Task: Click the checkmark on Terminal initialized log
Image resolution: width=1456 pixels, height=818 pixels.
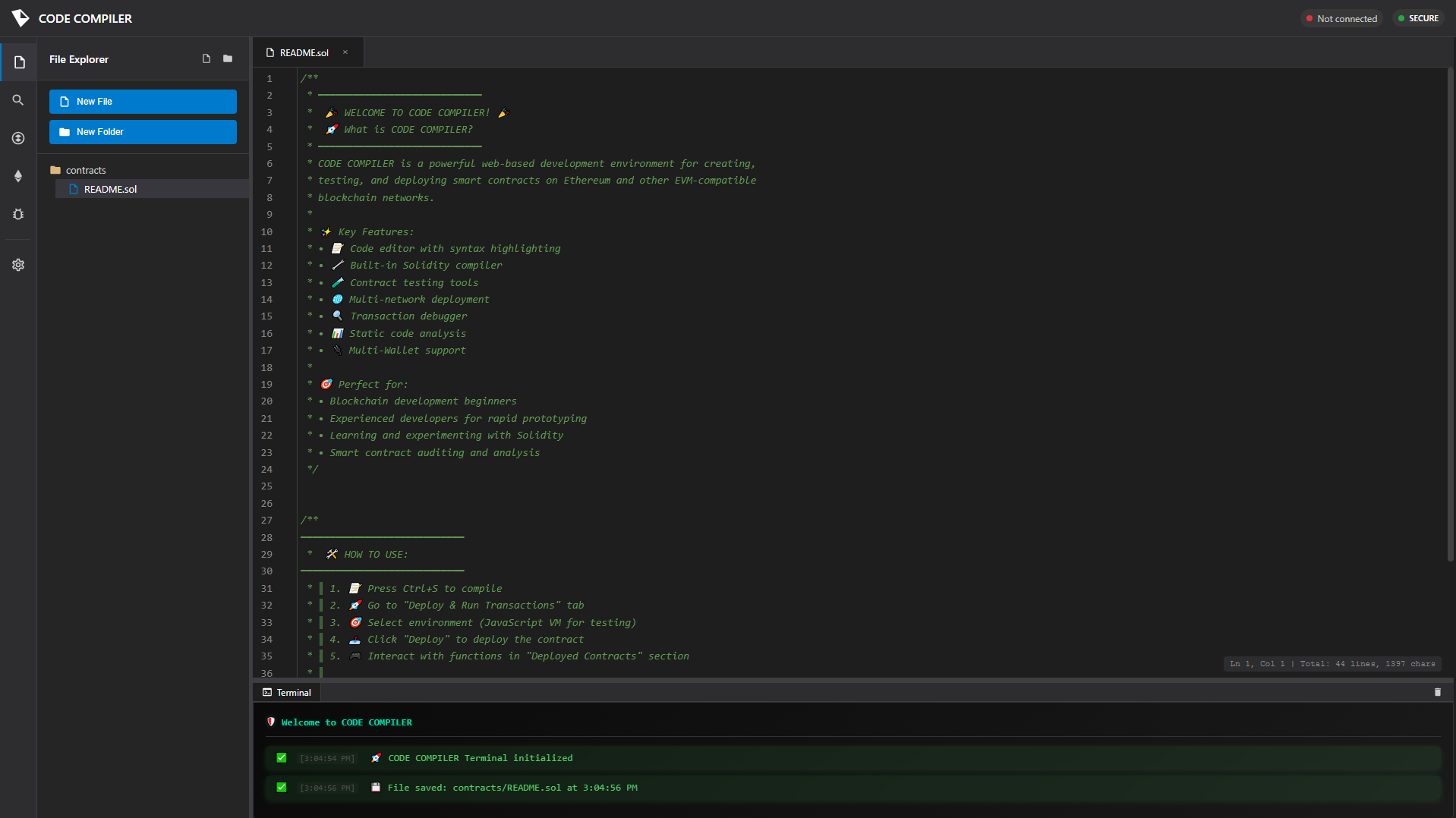Action: coord(282,758)
